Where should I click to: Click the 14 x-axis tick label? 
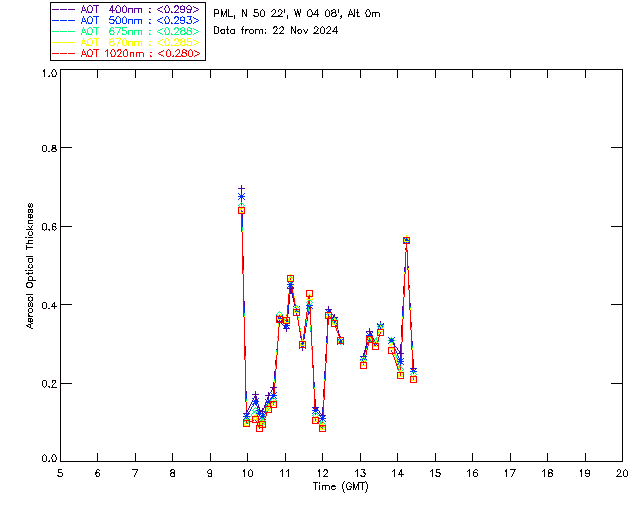(x=398, y=473)
